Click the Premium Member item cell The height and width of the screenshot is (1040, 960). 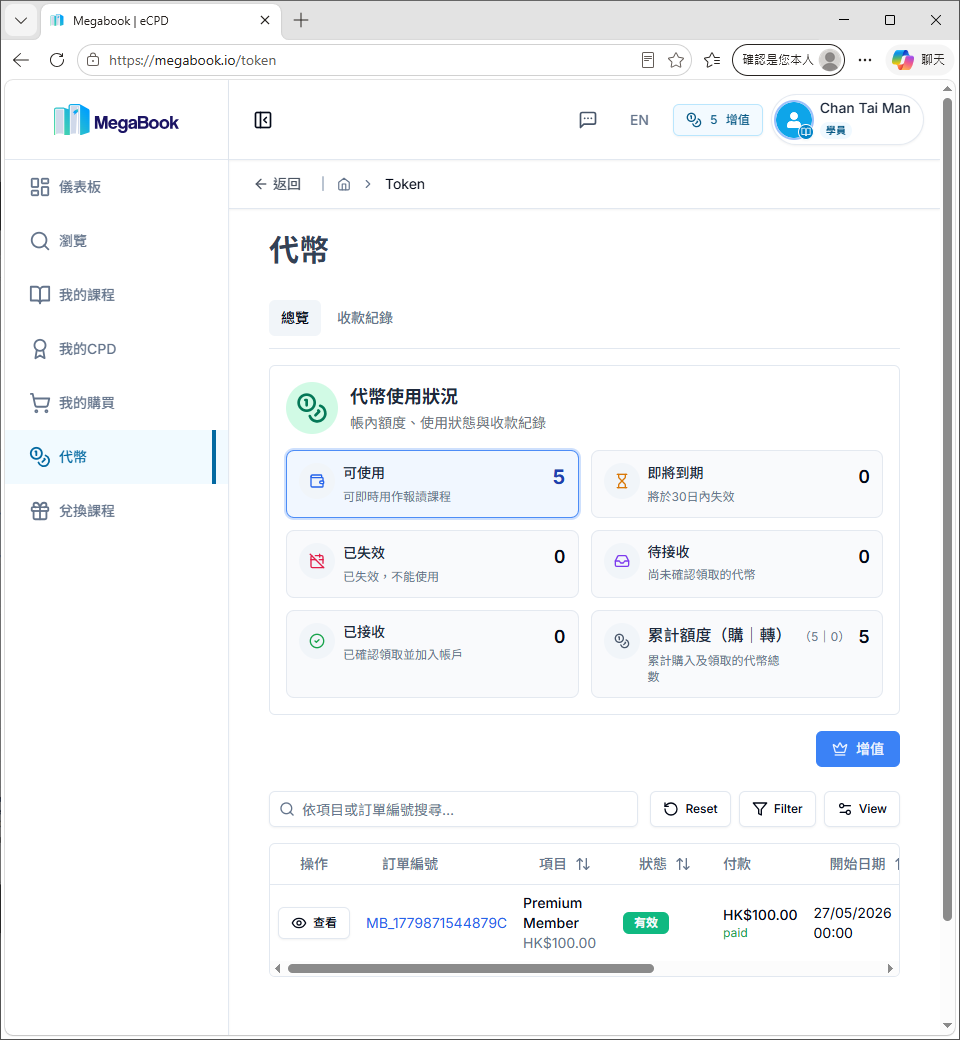point(559,923)
